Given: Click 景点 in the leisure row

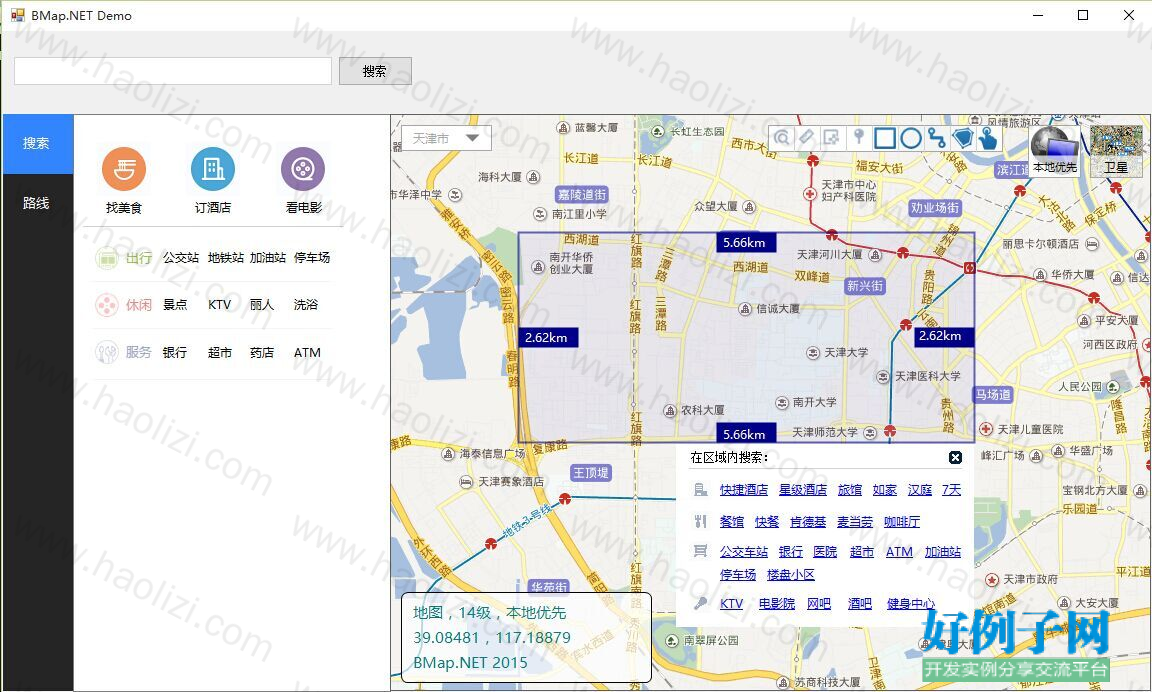Looking at the screenshot, I should pos(175,305).
